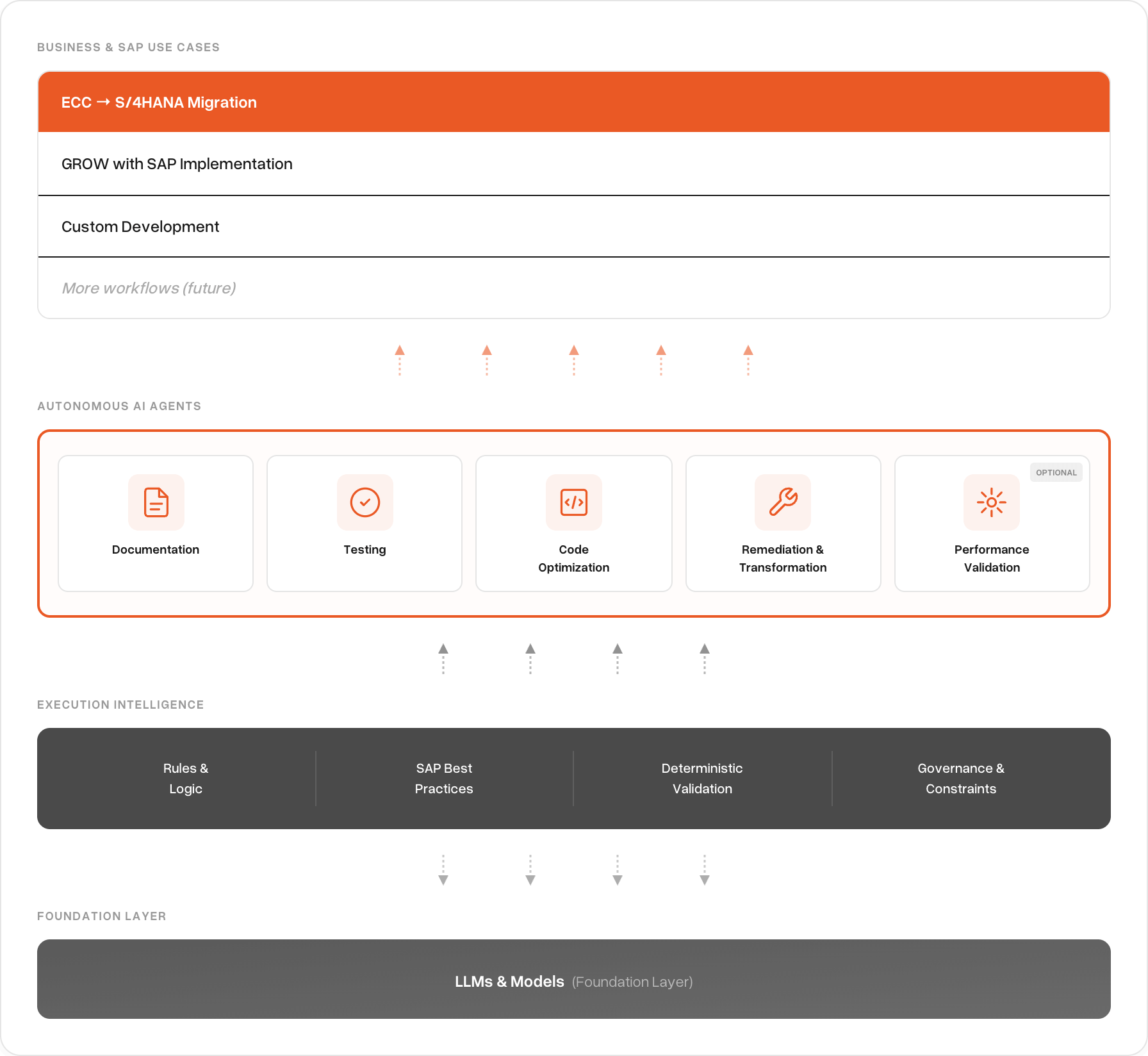Click the Business & SAP Use Cases heading
Screen dimensions: 1148x1056
pyautogui.click(x=128, y=47)
